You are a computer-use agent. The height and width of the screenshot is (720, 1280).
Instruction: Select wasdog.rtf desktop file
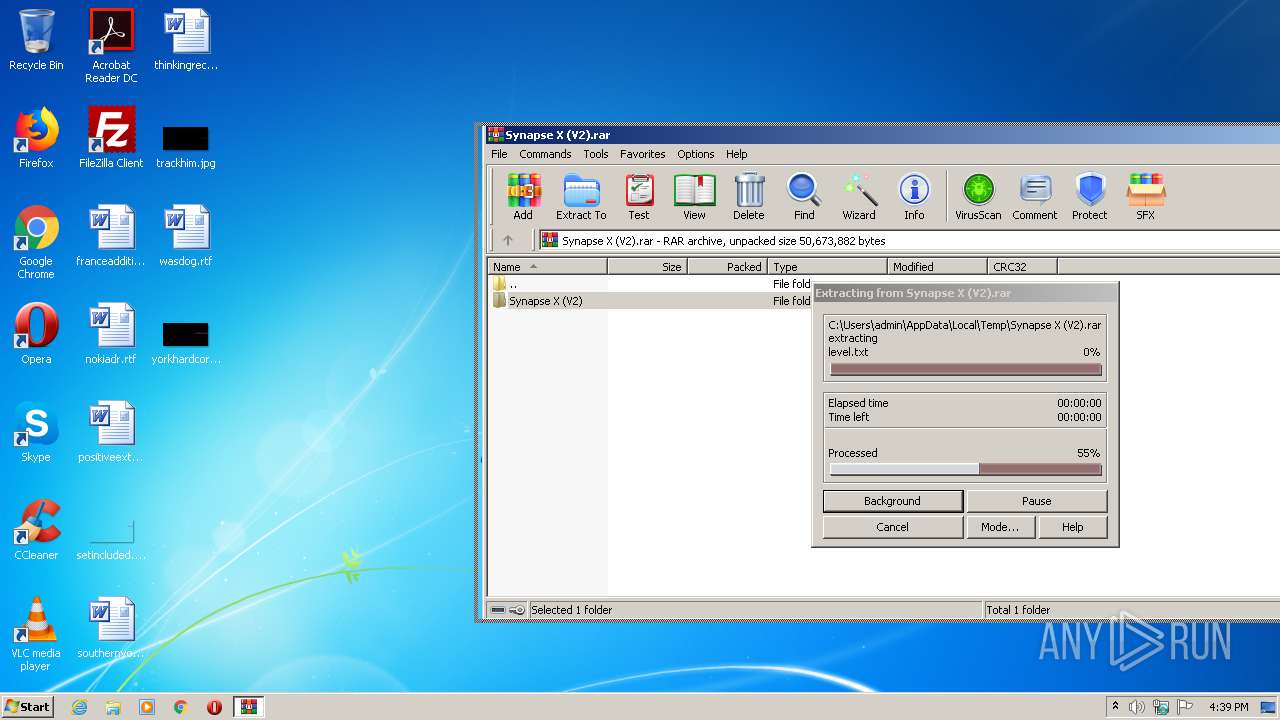[186, 236]
